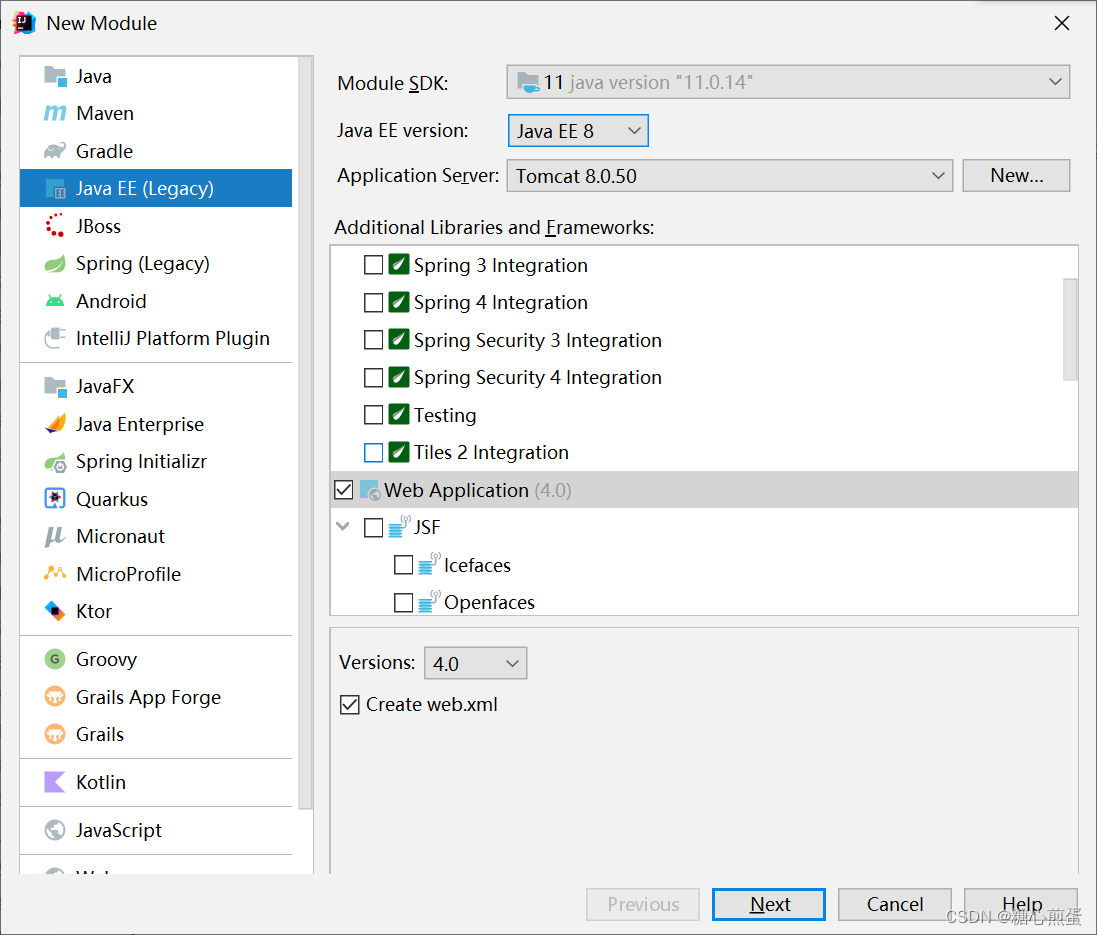Click the Ktor diamond icon
1097x935 pixels.
(55, 611)
